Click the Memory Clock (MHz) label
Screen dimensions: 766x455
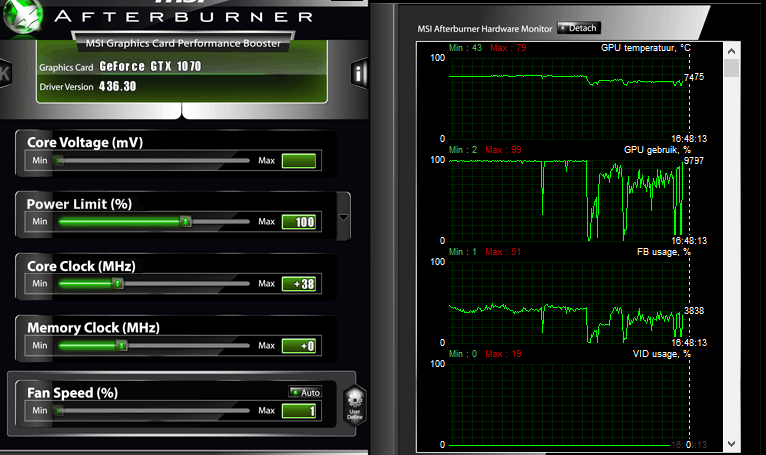93,328
